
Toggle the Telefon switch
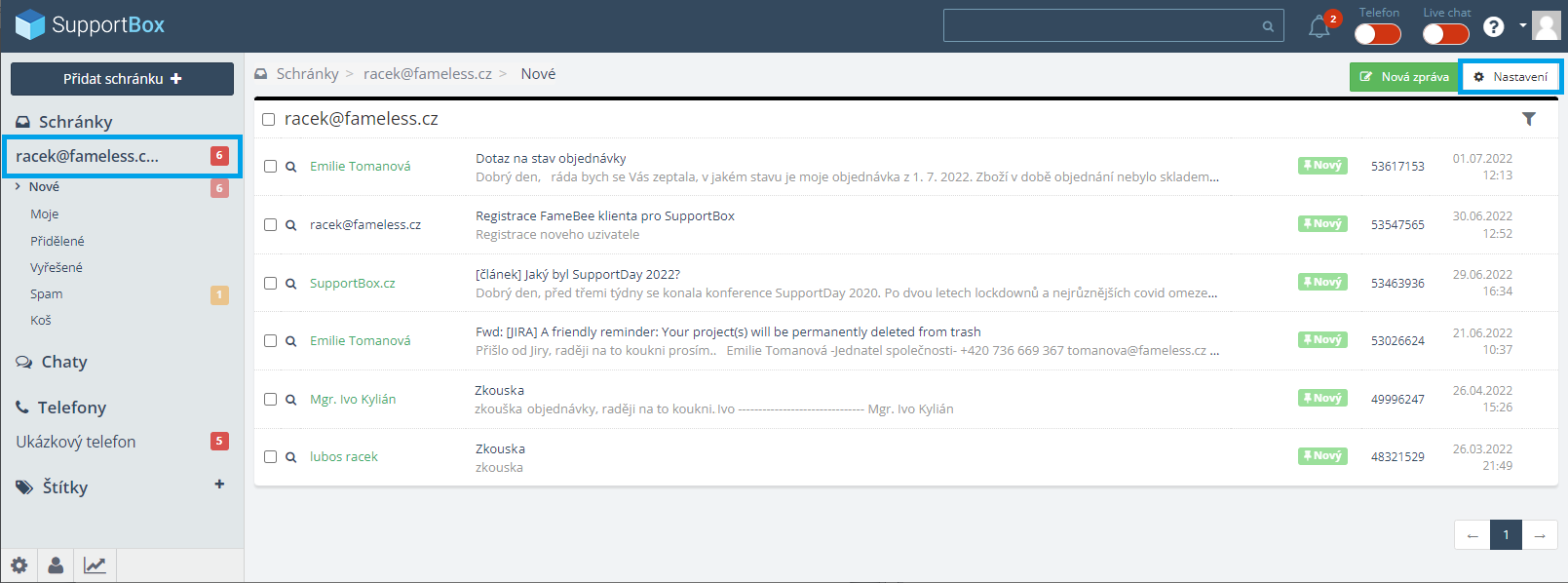coord(1378,34)
